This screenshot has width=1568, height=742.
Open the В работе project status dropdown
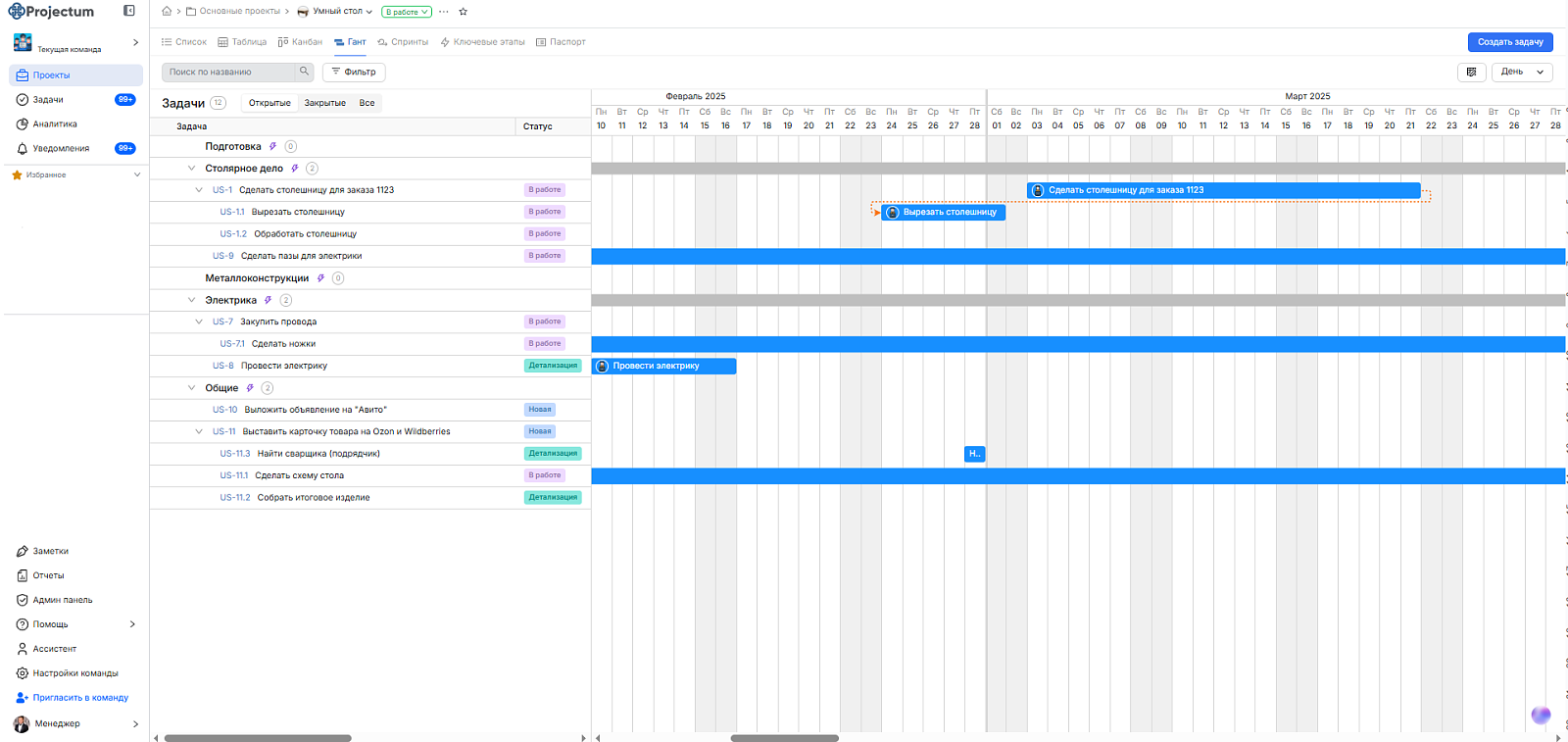pos(407,12)
